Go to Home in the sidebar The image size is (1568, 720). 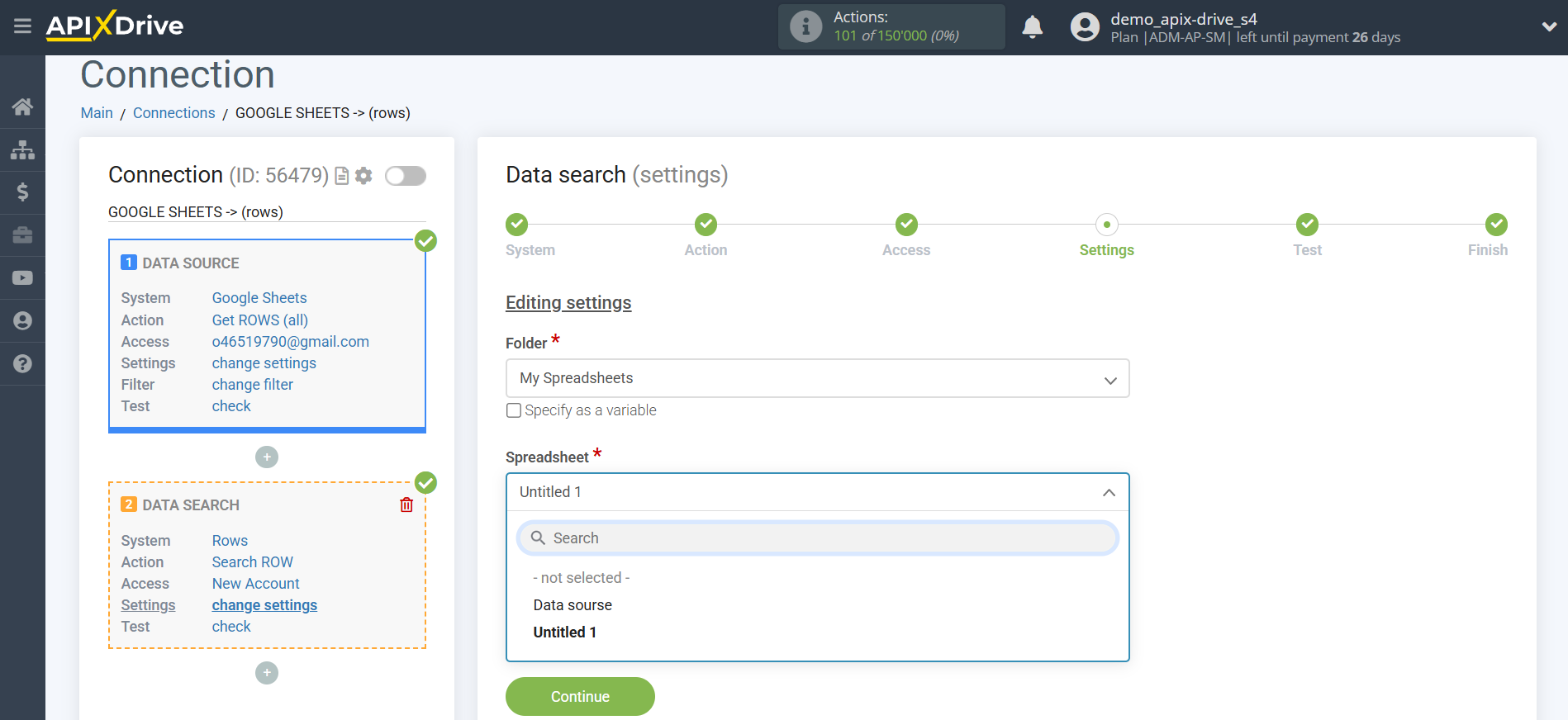pyautogui.click(x=22, y=107)
